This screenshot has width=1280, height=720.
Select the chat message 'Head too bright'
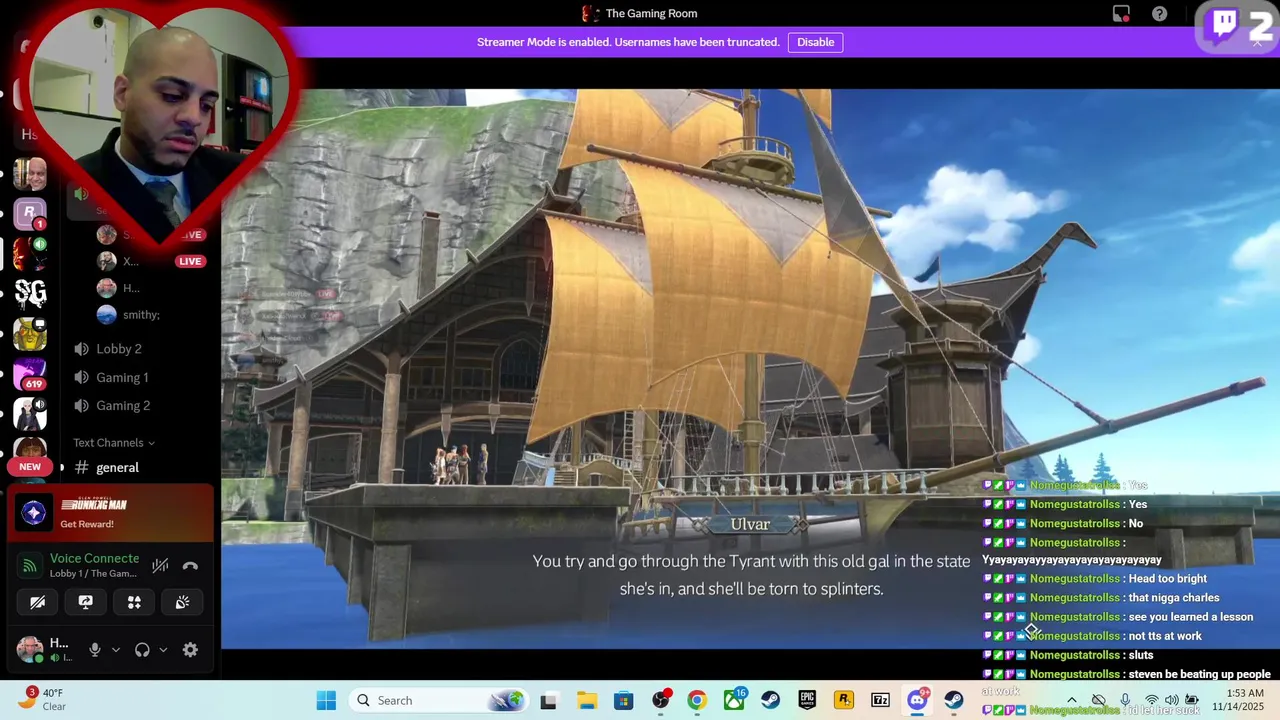click(x=1167, y=579)
